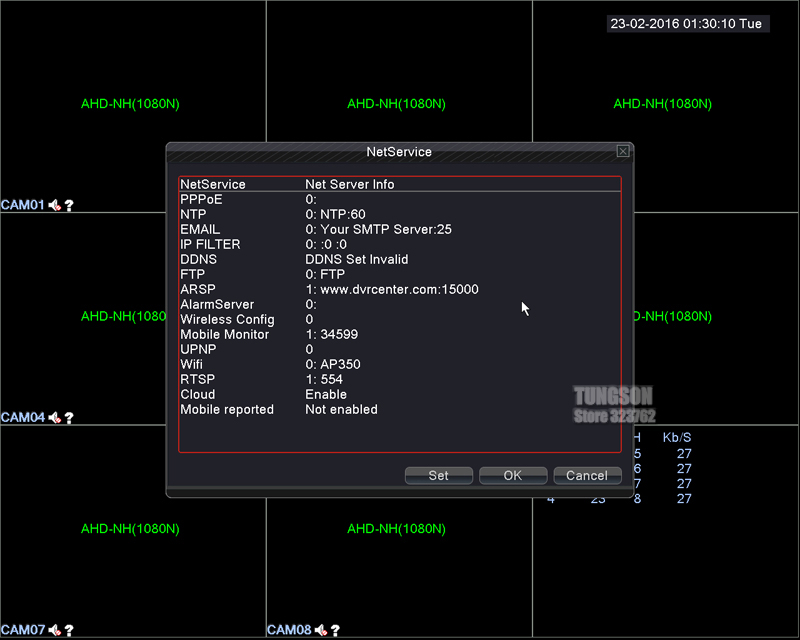Select the DDNS Set Invalid entry
The image size is (800, 640).
tap(400, 260)
